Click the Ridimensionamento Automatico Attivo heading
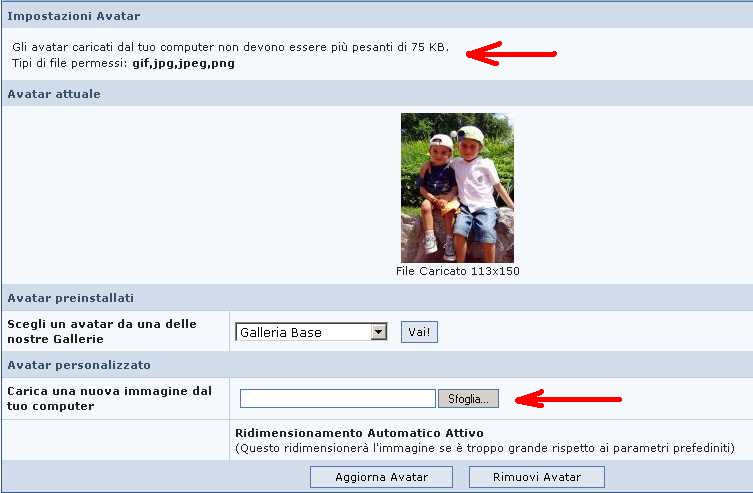The height and width of the screenshot is (493, 753). click(x=359, y=433)
